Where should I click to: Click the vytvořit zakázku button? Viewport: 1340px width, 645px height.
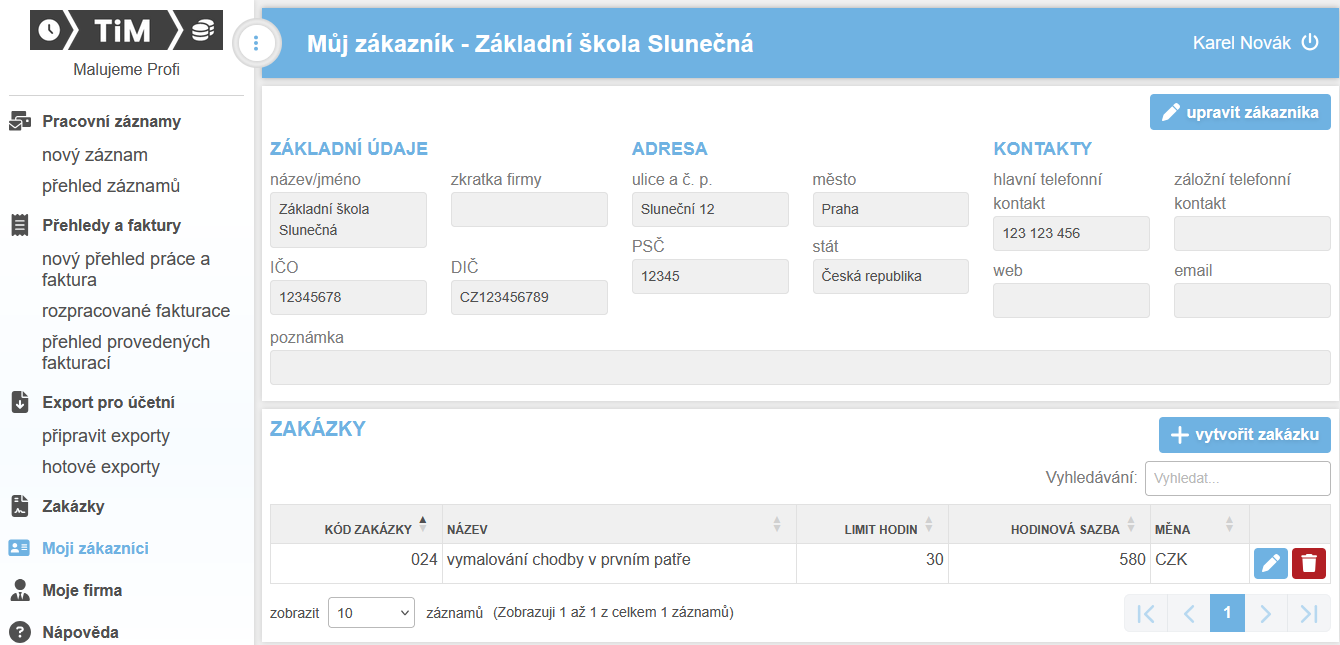tap(1244, 434)
